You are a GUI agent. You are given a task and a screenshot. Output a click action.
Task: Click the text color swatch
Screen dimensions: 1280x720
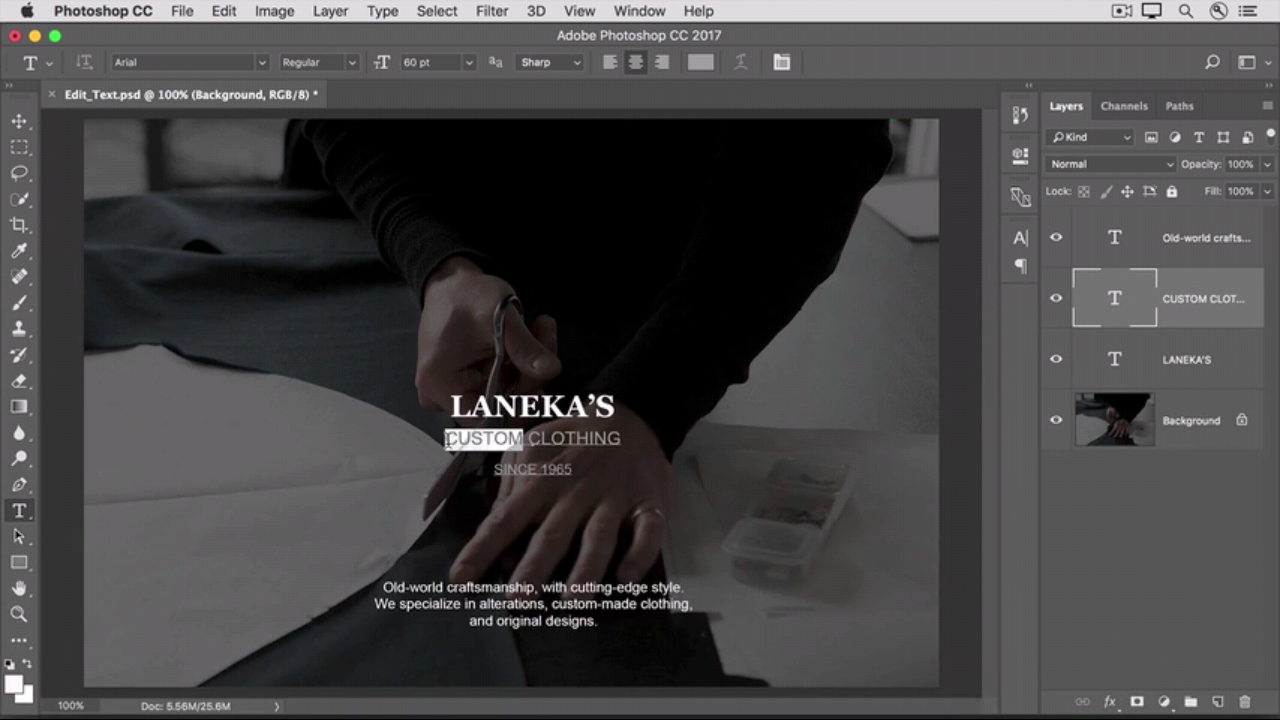coord(701,62)
